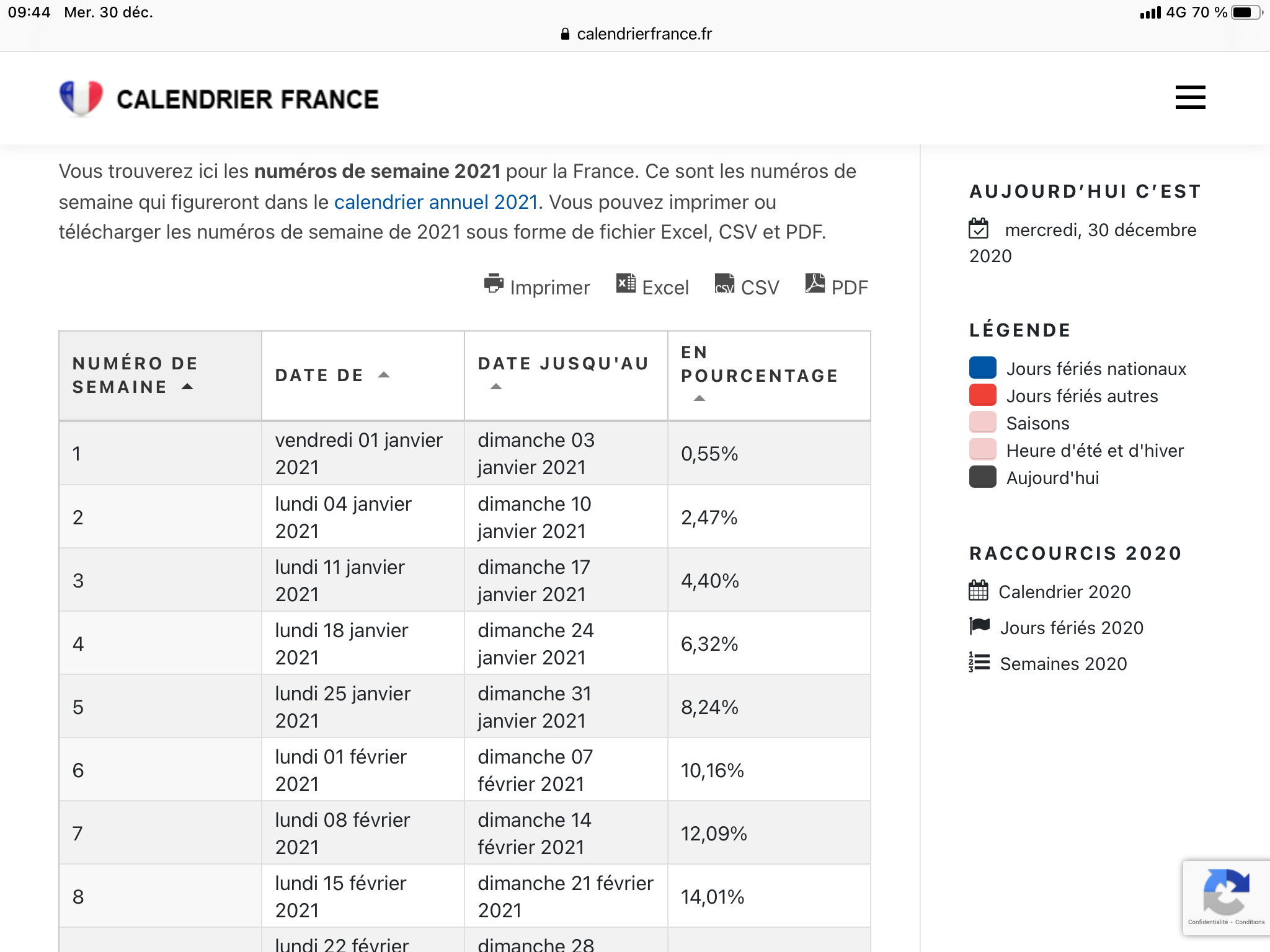Click the calendar icon beside Calendrier 2020
Screen dimensions: 1270x952
pyautogui.click(x=978, y=591)
